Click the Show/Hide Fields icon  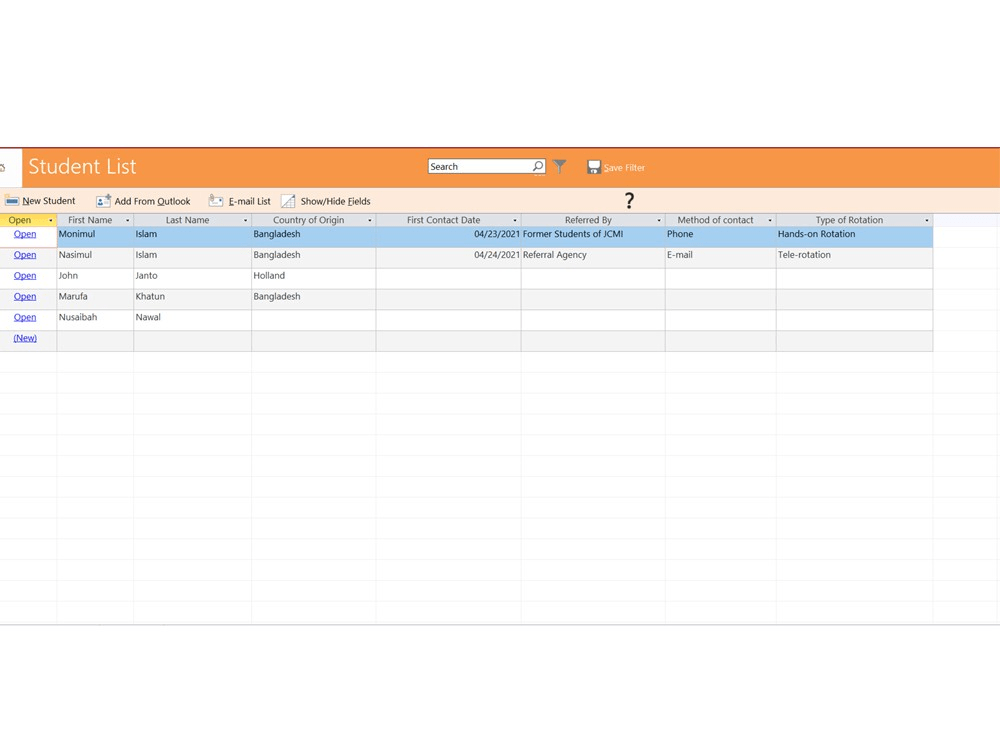tap(288, 201)
